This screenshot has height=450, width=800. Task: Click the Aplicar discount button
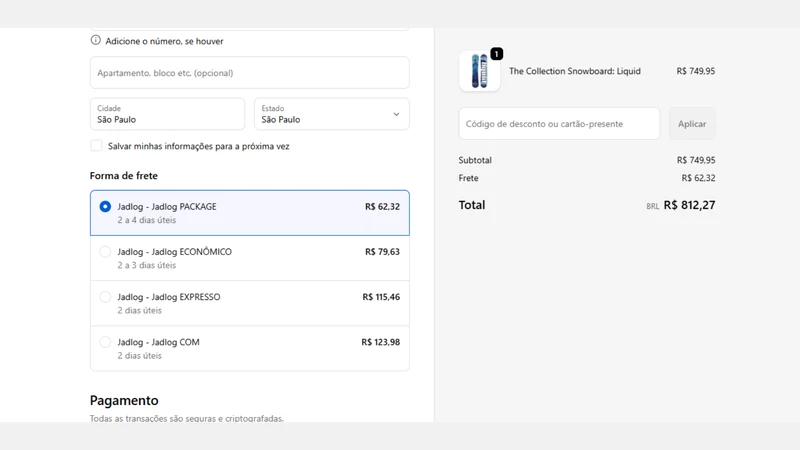click(692, 123)
